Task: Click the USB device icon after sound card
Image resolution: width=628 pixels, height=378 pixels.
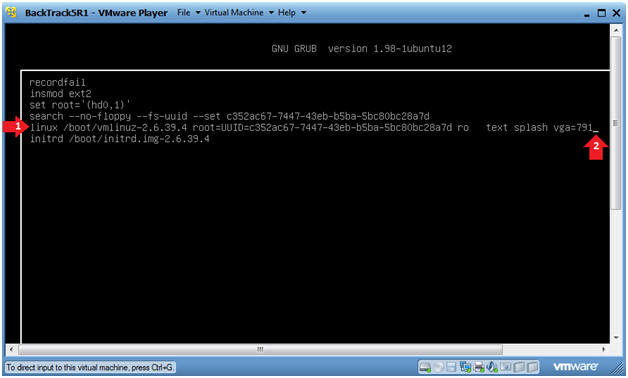Action: (506, 366)
